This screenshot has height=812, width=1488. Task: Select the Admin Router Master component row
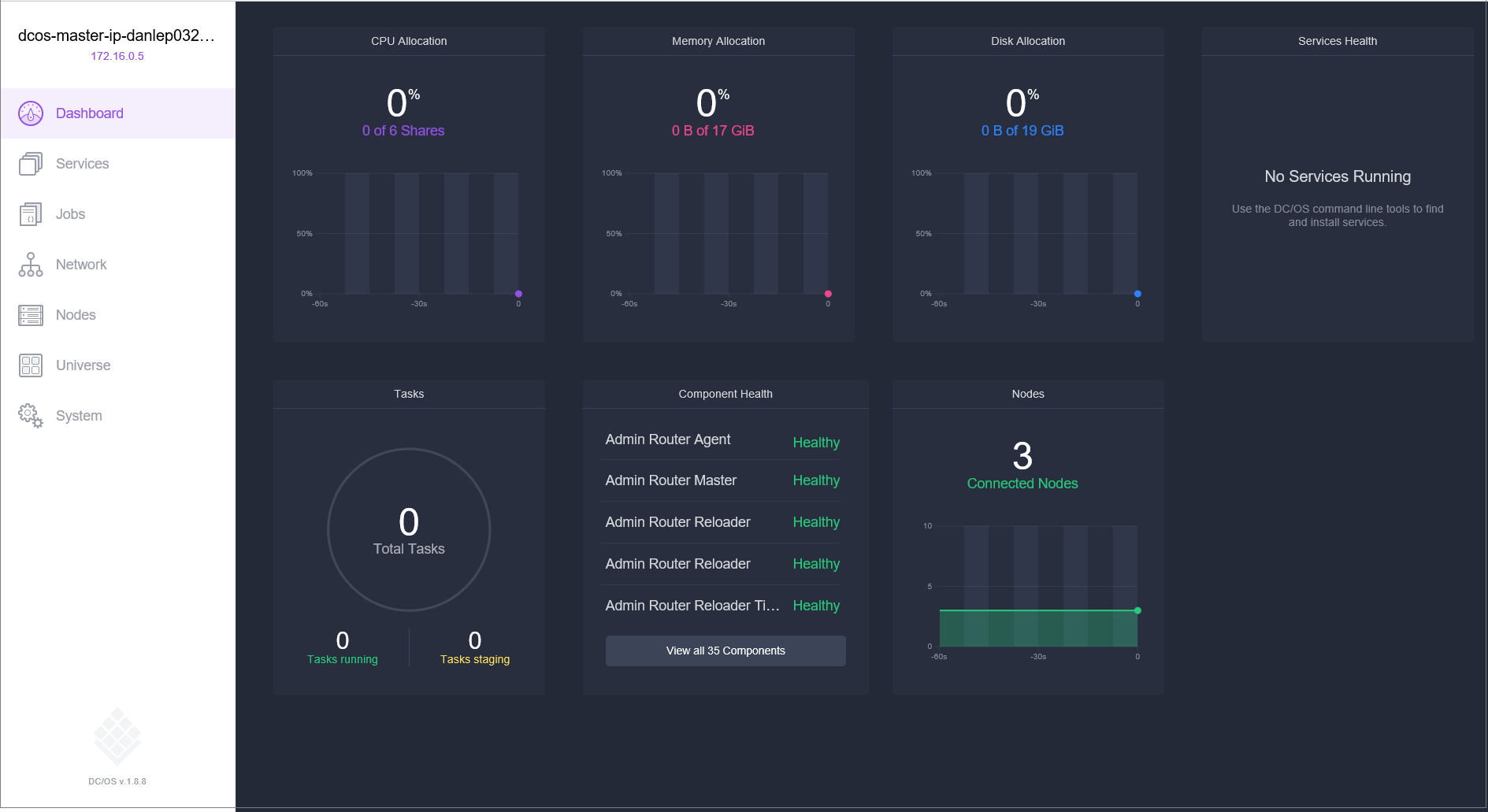tap(670, 480)
